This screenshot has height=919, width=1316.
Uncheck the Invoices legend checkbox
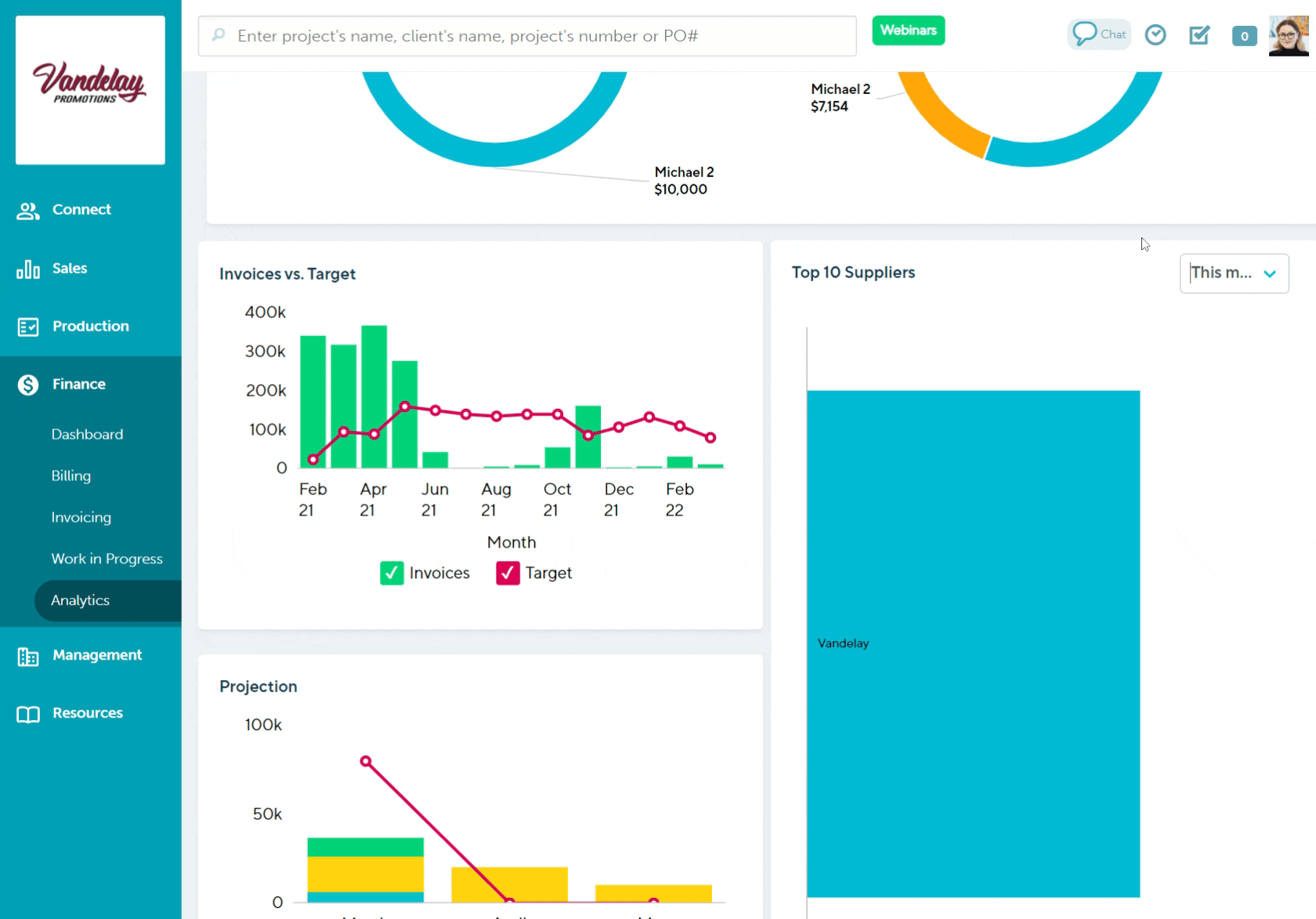click(392, 573)
